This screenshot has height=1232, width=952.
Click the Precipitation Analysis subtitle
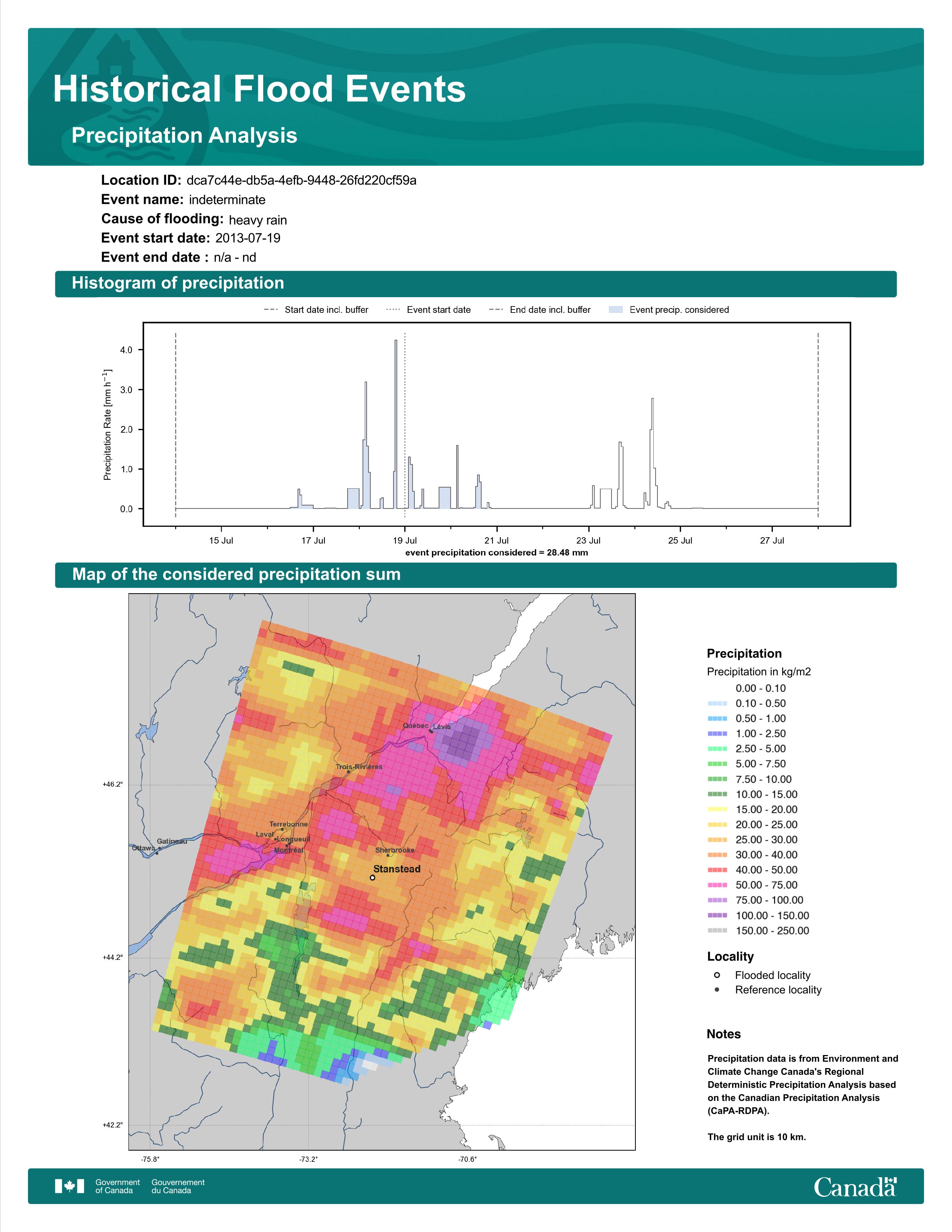184,136
